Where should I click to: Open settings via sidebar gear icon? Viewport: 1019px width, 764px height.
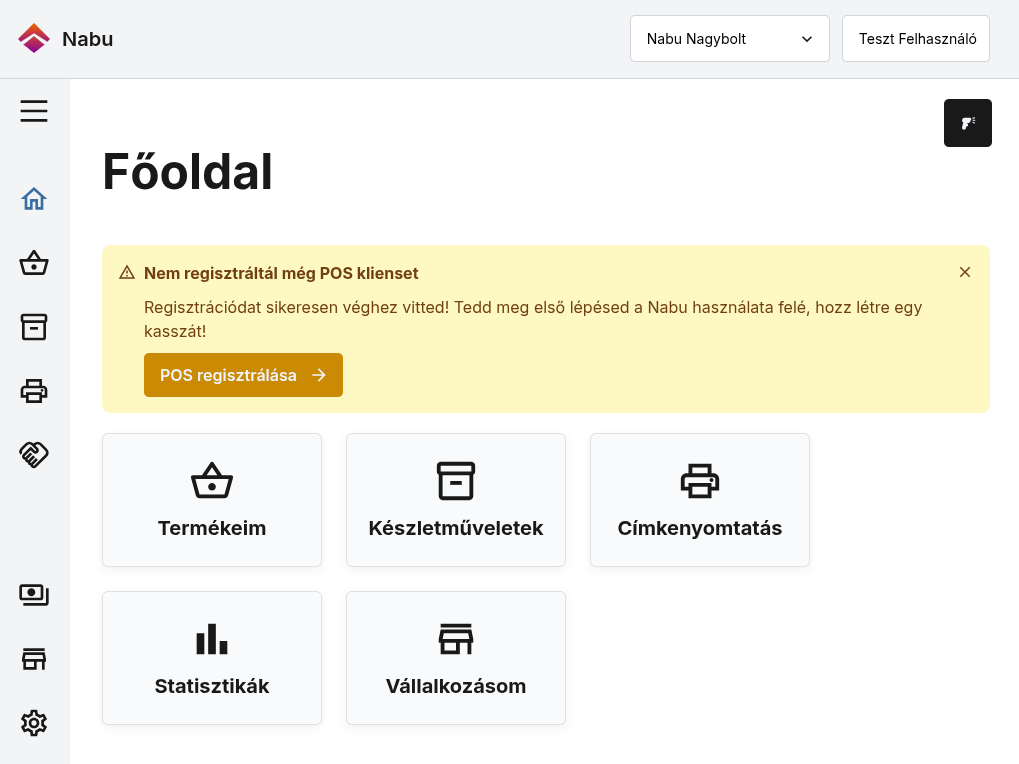click(34, 722)
